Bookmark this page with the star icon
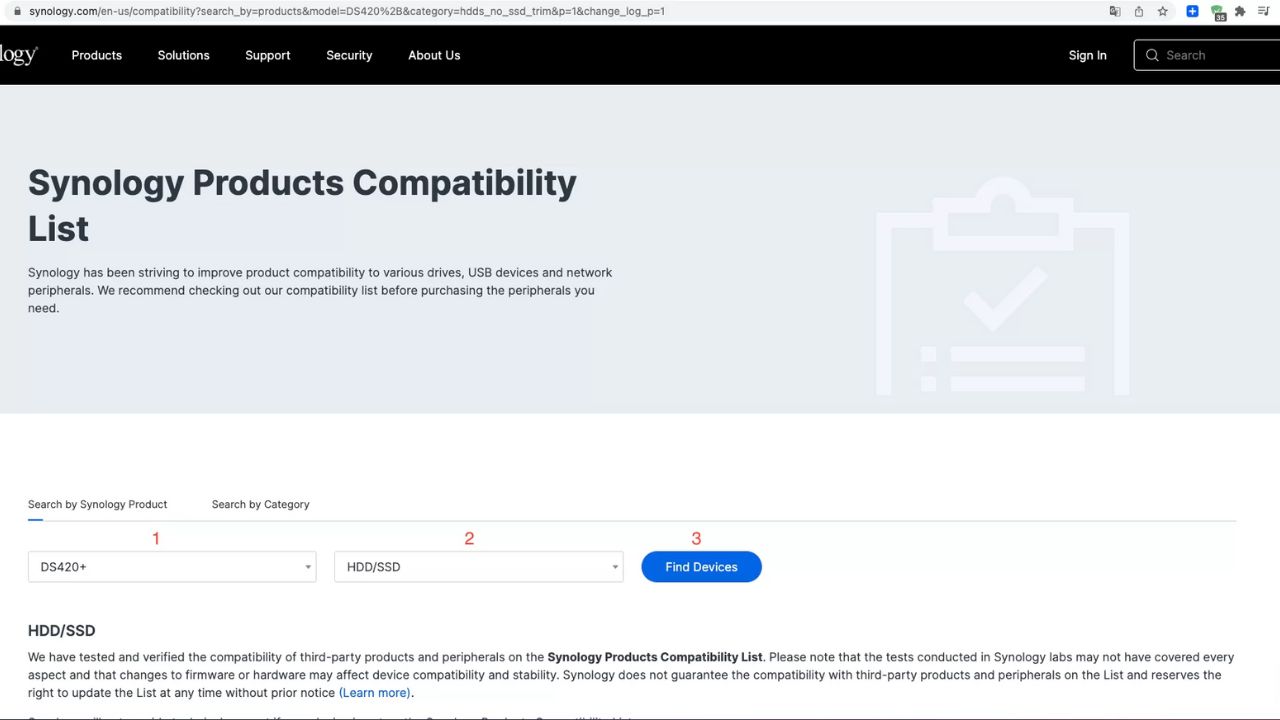 coord(1163,11)
